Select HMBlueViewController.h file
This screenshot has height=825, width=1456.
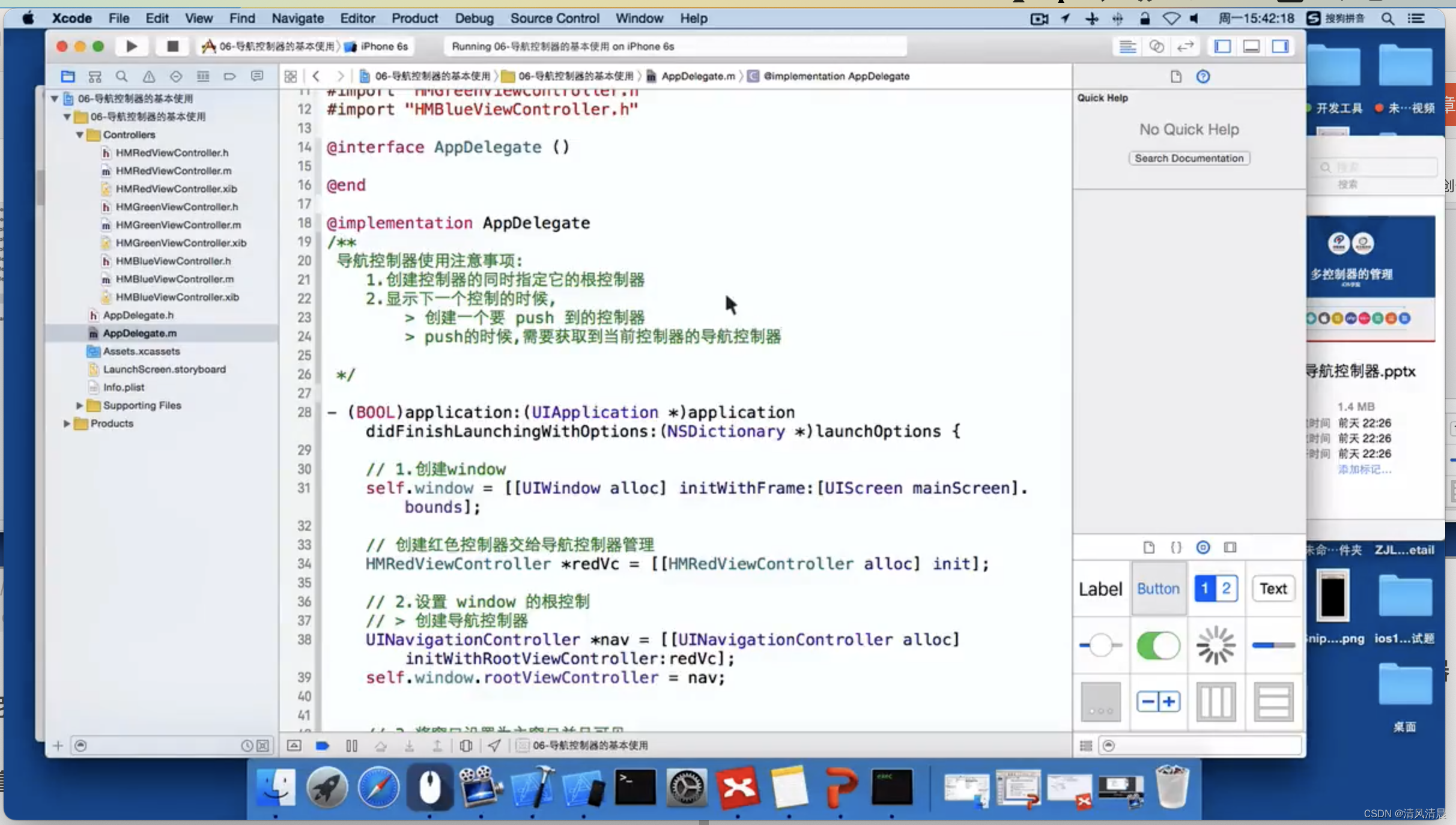tap(173, 261)
